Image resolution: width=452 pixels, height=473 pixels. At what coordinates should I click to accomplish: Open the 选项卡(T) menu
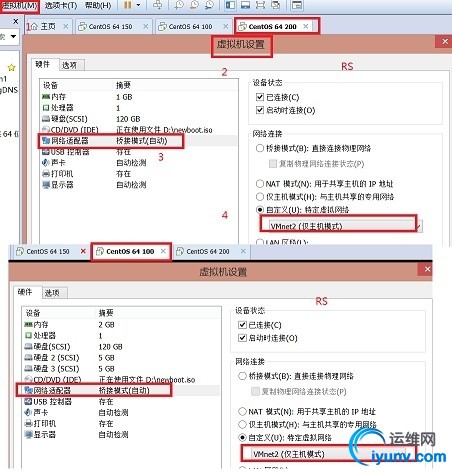click(x=61, y=5)
